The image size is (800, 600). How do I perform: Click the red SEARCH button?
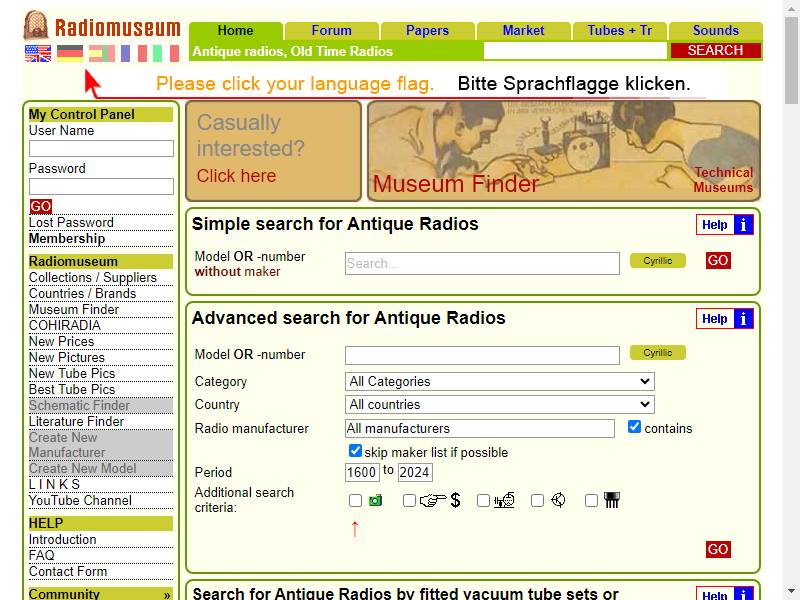pyautogui.click(x=715, y=51)
